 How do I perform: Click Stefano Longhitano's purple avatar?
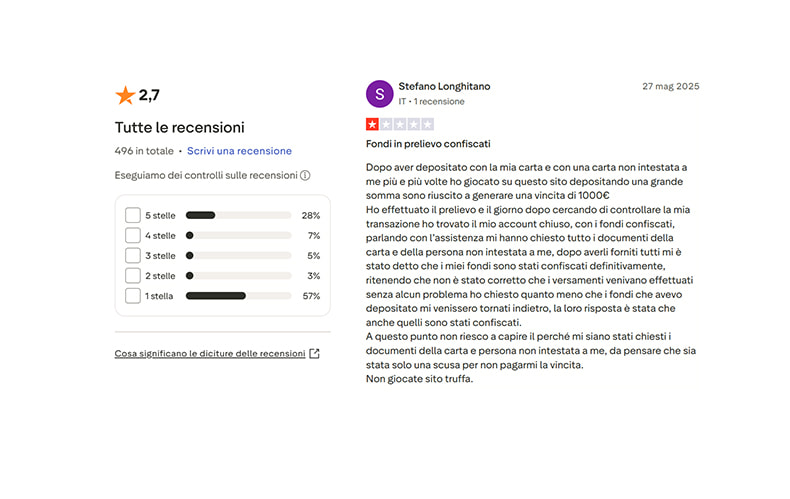pyautogui.click(x=379, y=93)
